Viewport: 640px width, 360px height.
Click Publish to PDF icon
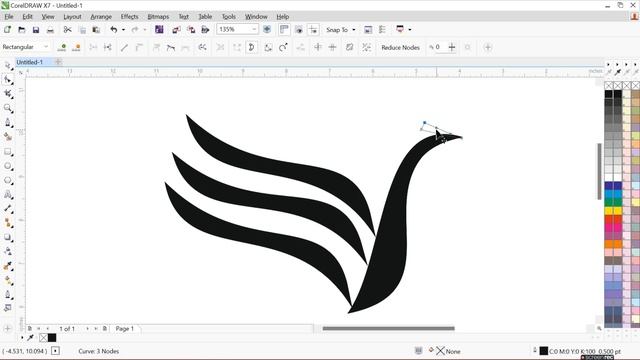coord(205,30)
